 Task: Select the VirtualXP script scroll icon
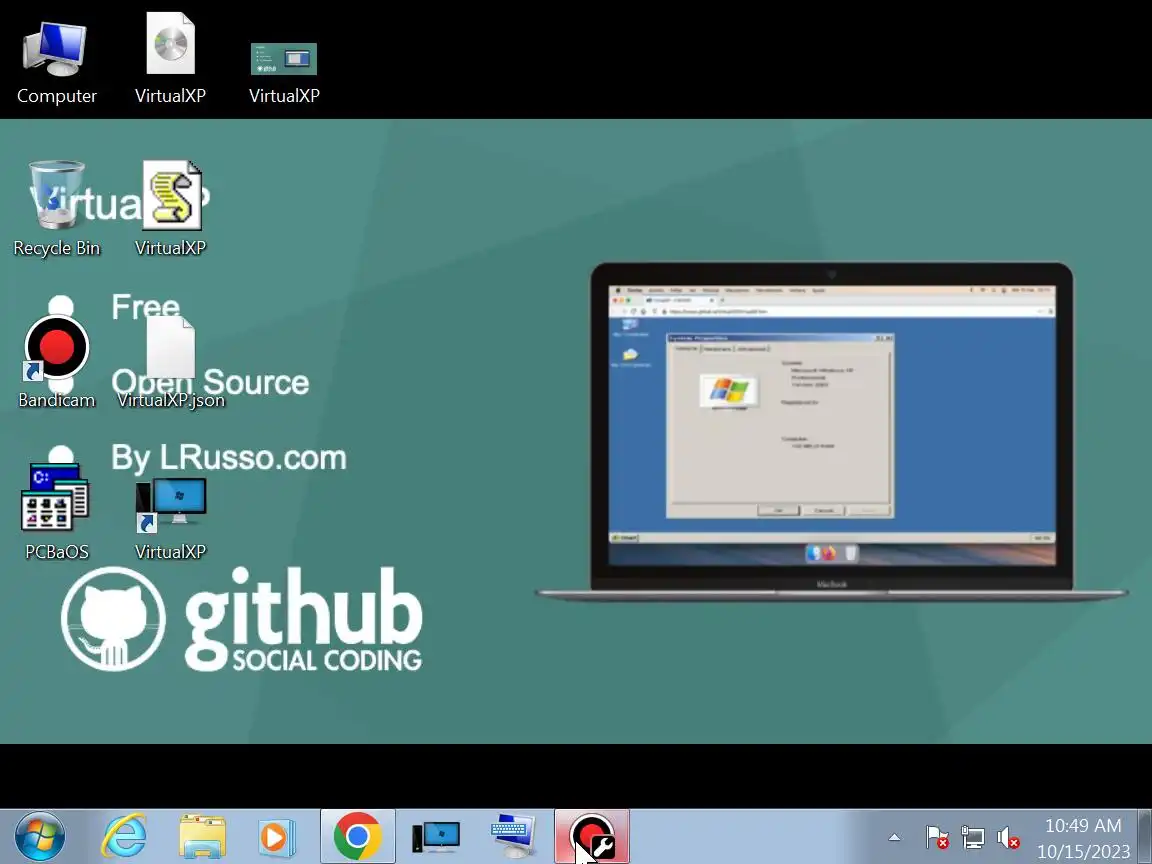point(170,209)
